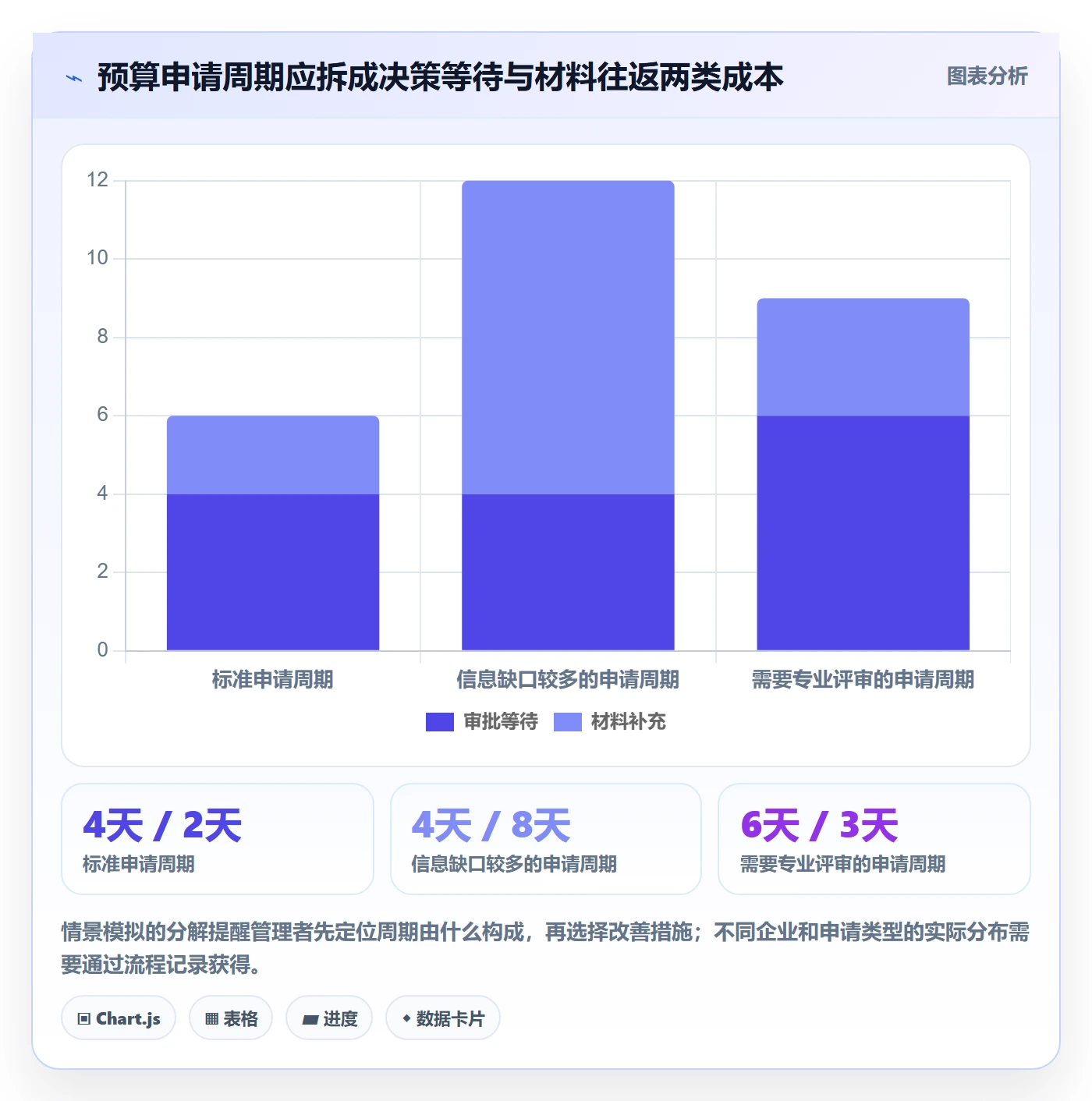Click the dark 审批等待 segment of 需要专业评审的申请周期 bar

coord(863,533)
